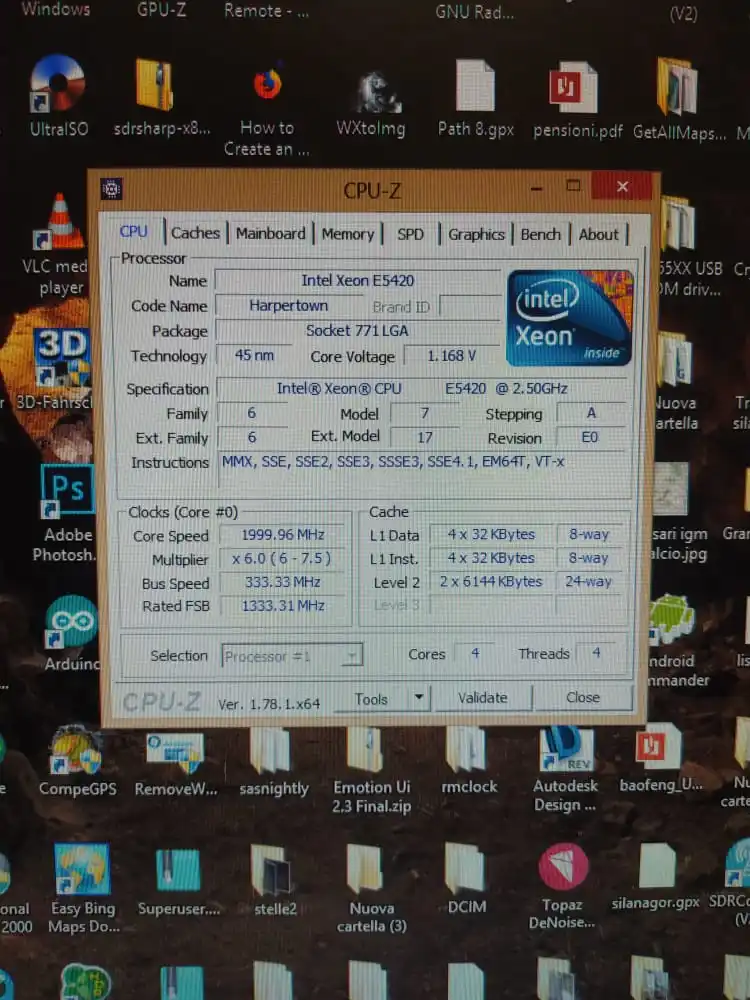Click the Tools button in CPU-Z
The width and height of the screenshot is (750, 1000).
[372, 699]
